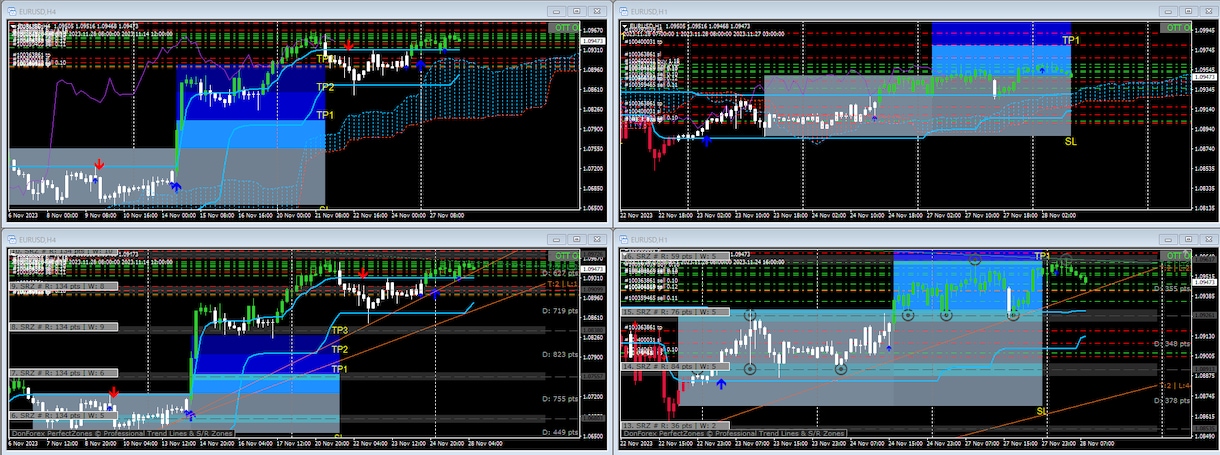Click the 'D: 348 pts' distance label
The image size is (1220, 455).
click(1172, 345)
